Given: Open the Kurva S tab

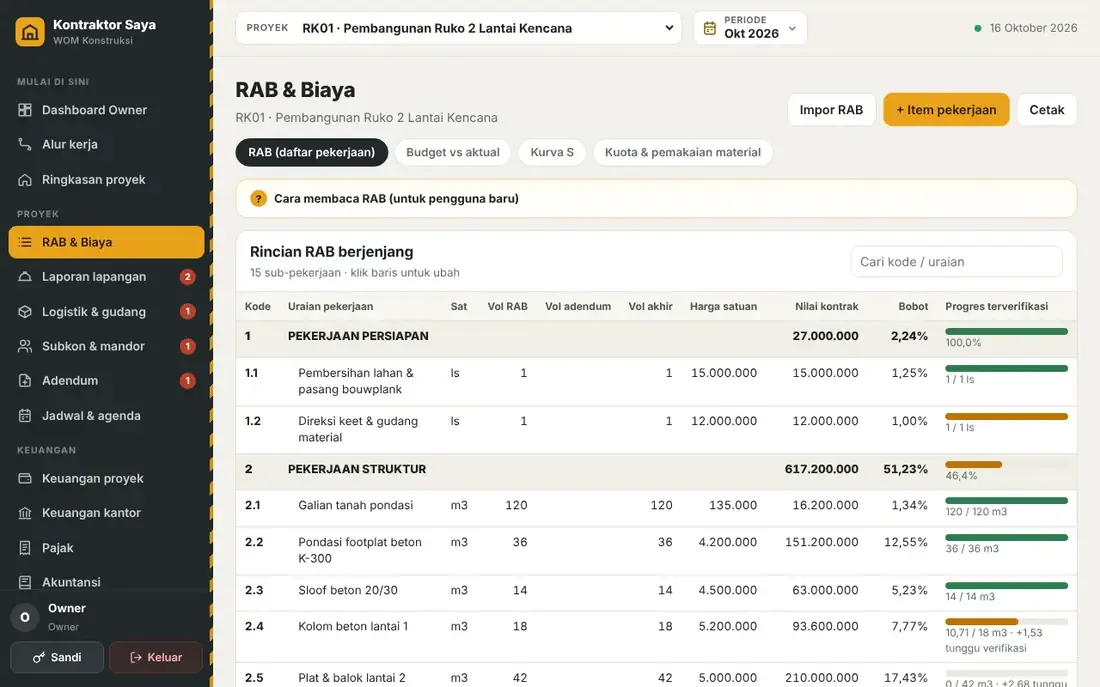Looking at the screenshot, I should 551,152.
